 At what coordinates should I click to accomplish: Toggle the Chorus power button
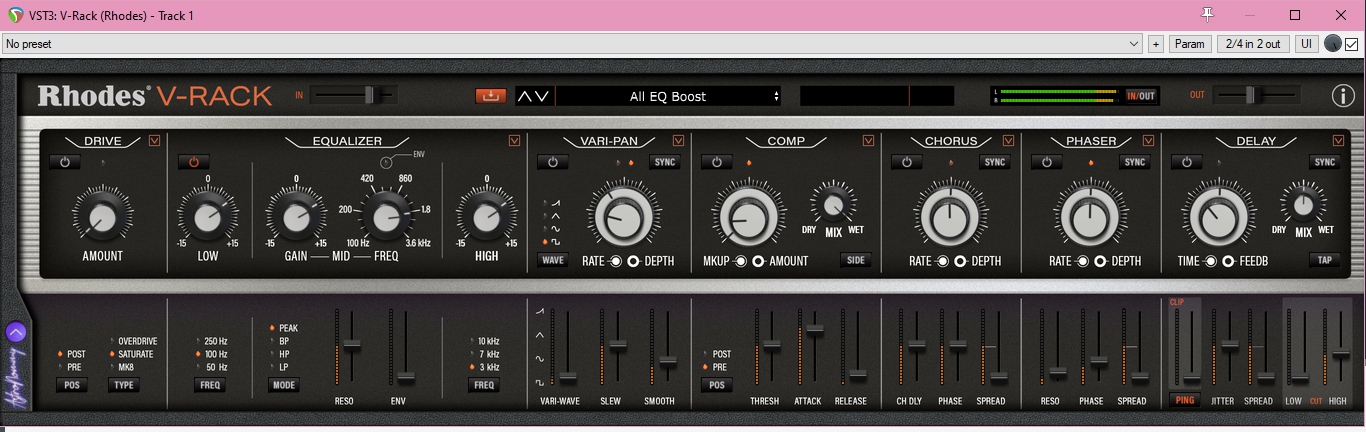coord(906,162)
